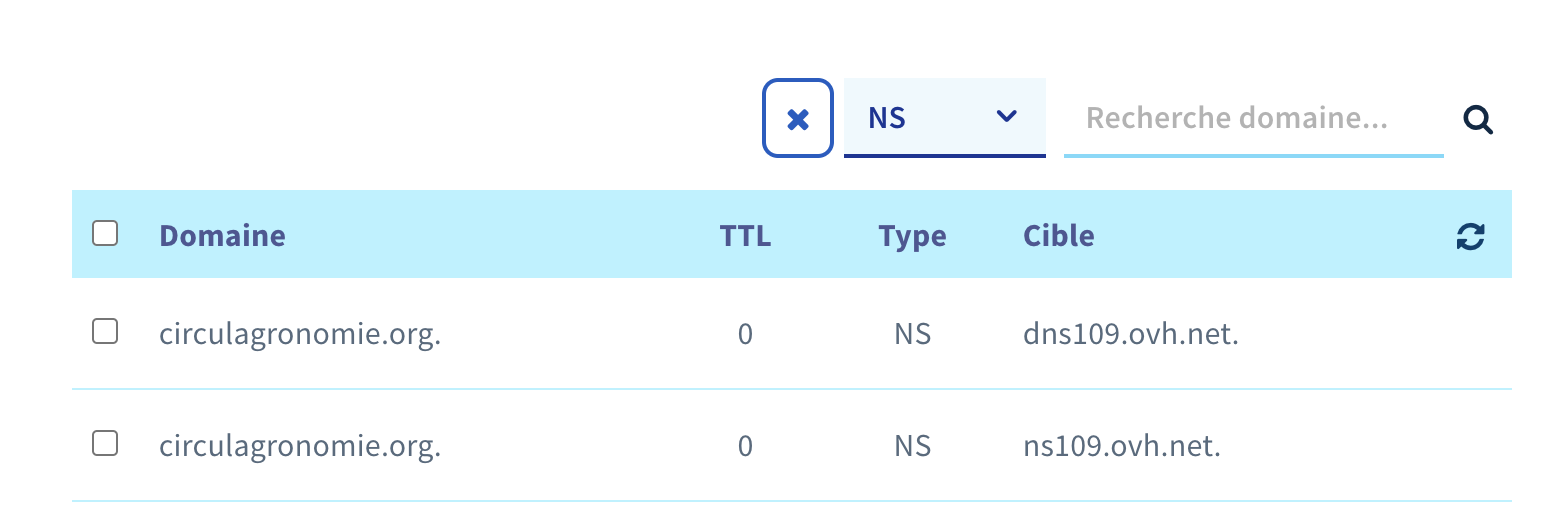
Task: Check the dns109.ovh.net. record checkbox
Action: (105, 332)
